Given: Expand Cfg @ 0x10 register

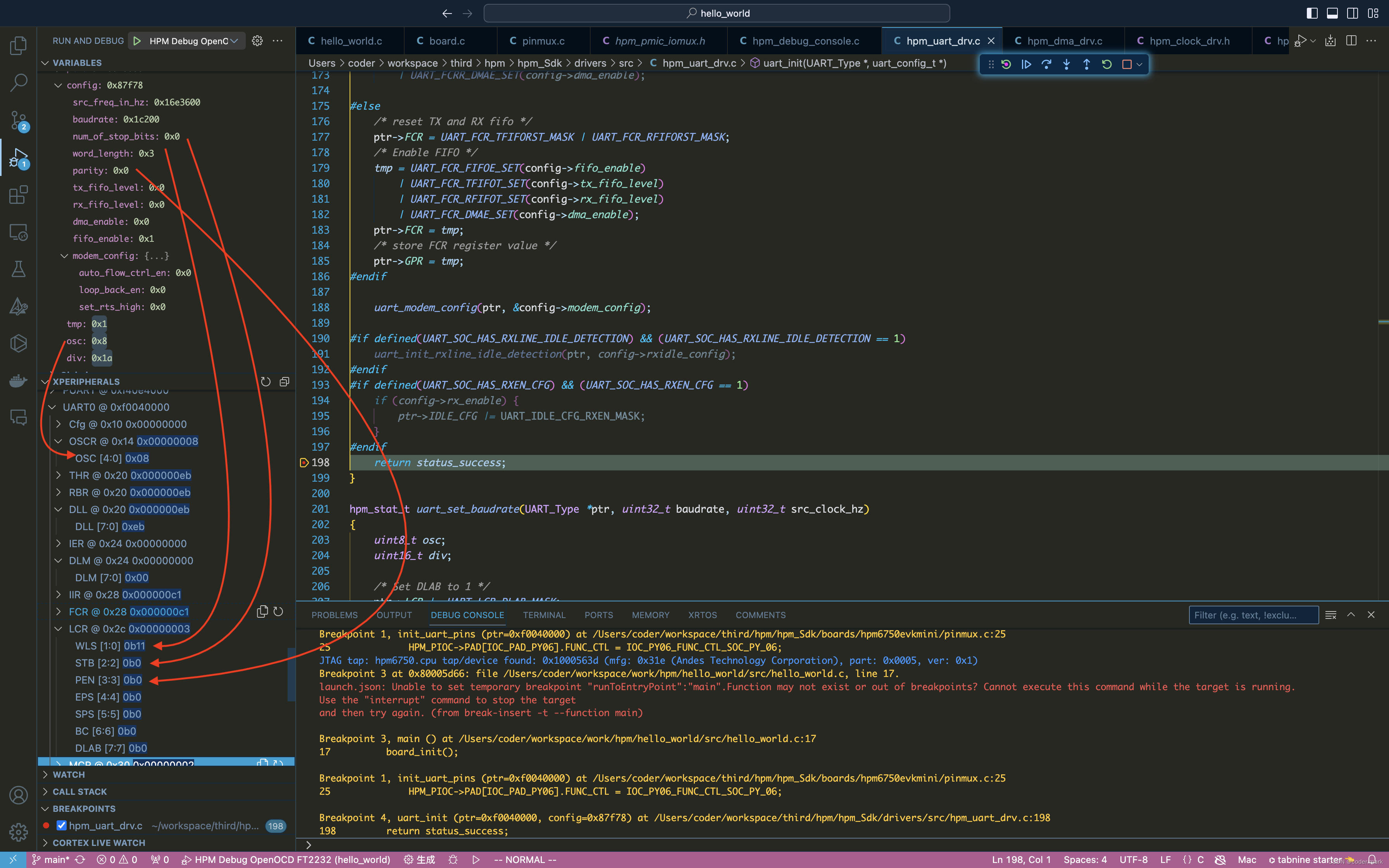Looking at the screenshot, I should pos(58,424).
